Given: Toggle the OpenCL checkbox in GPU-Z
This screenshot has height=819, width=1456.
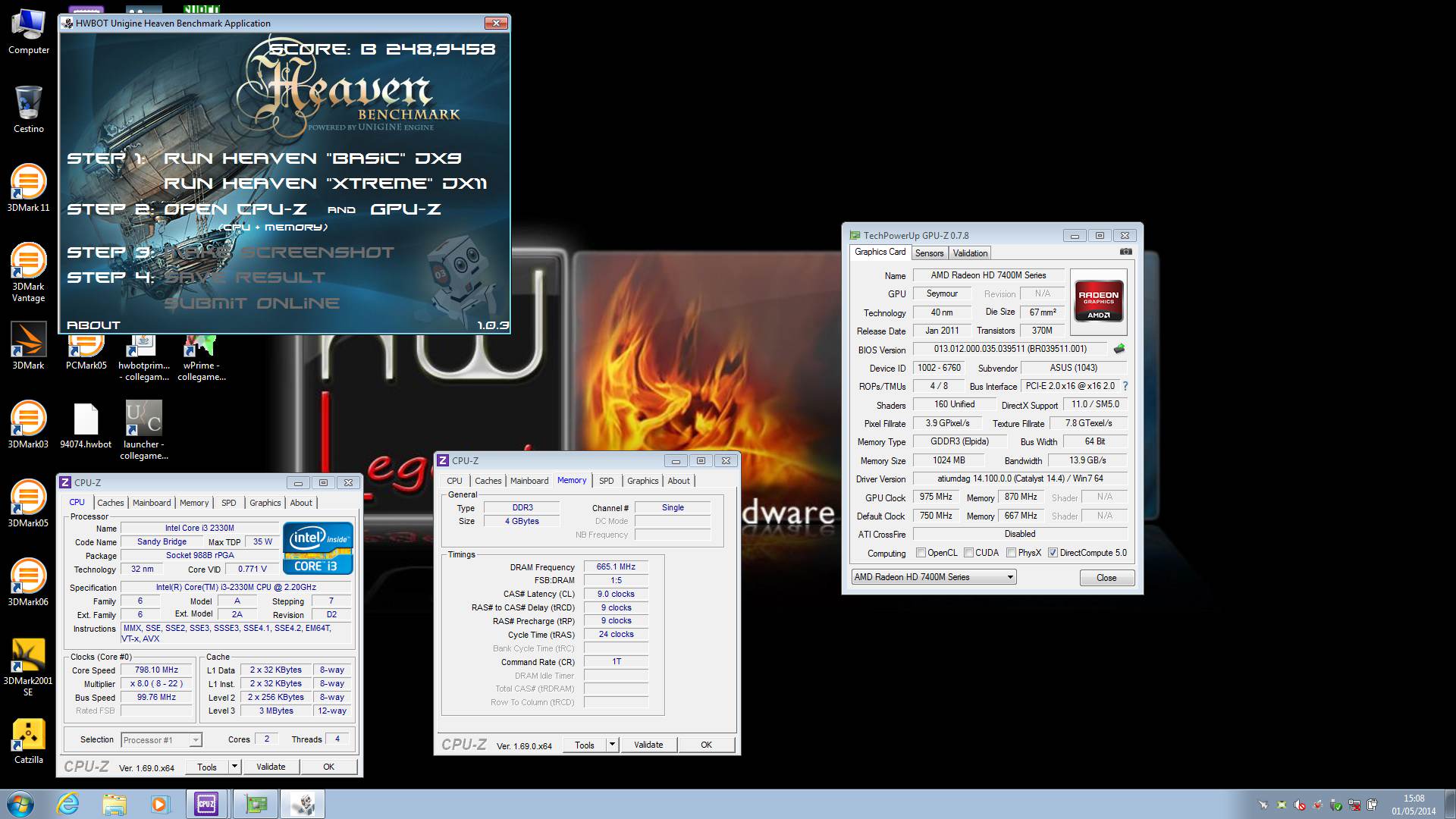Looking at the screenshot, I should coord(921,553).
